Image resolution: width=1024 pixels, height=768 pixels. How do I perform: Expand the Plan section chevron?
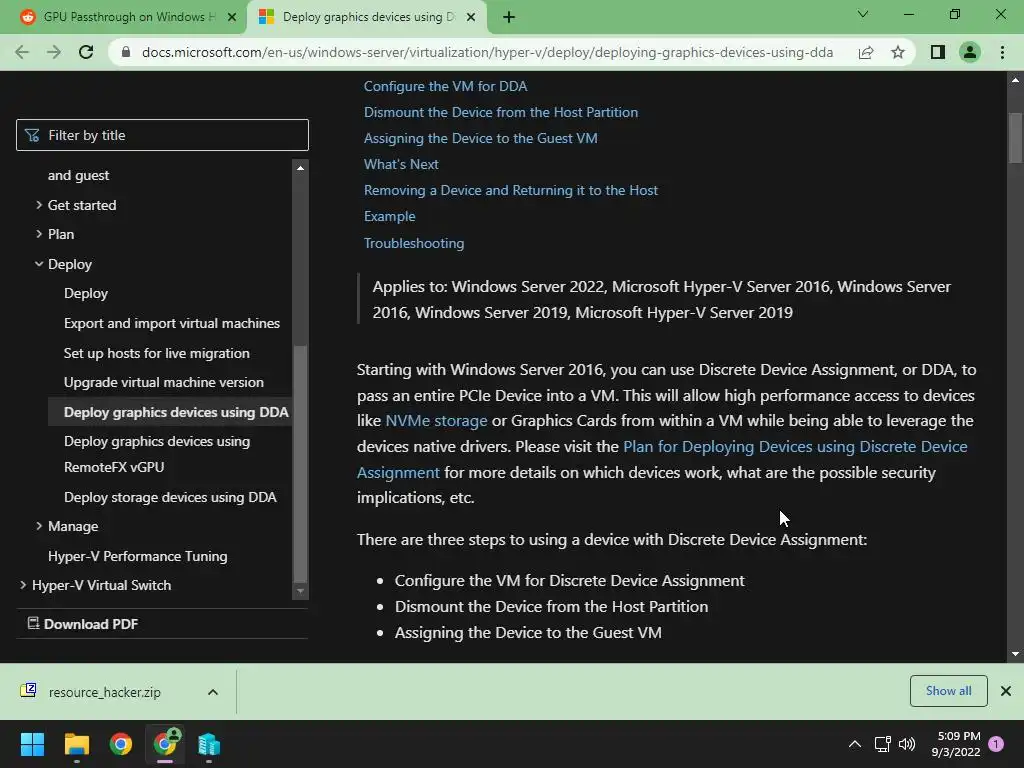pyautogui.click(x=39, y=234)
